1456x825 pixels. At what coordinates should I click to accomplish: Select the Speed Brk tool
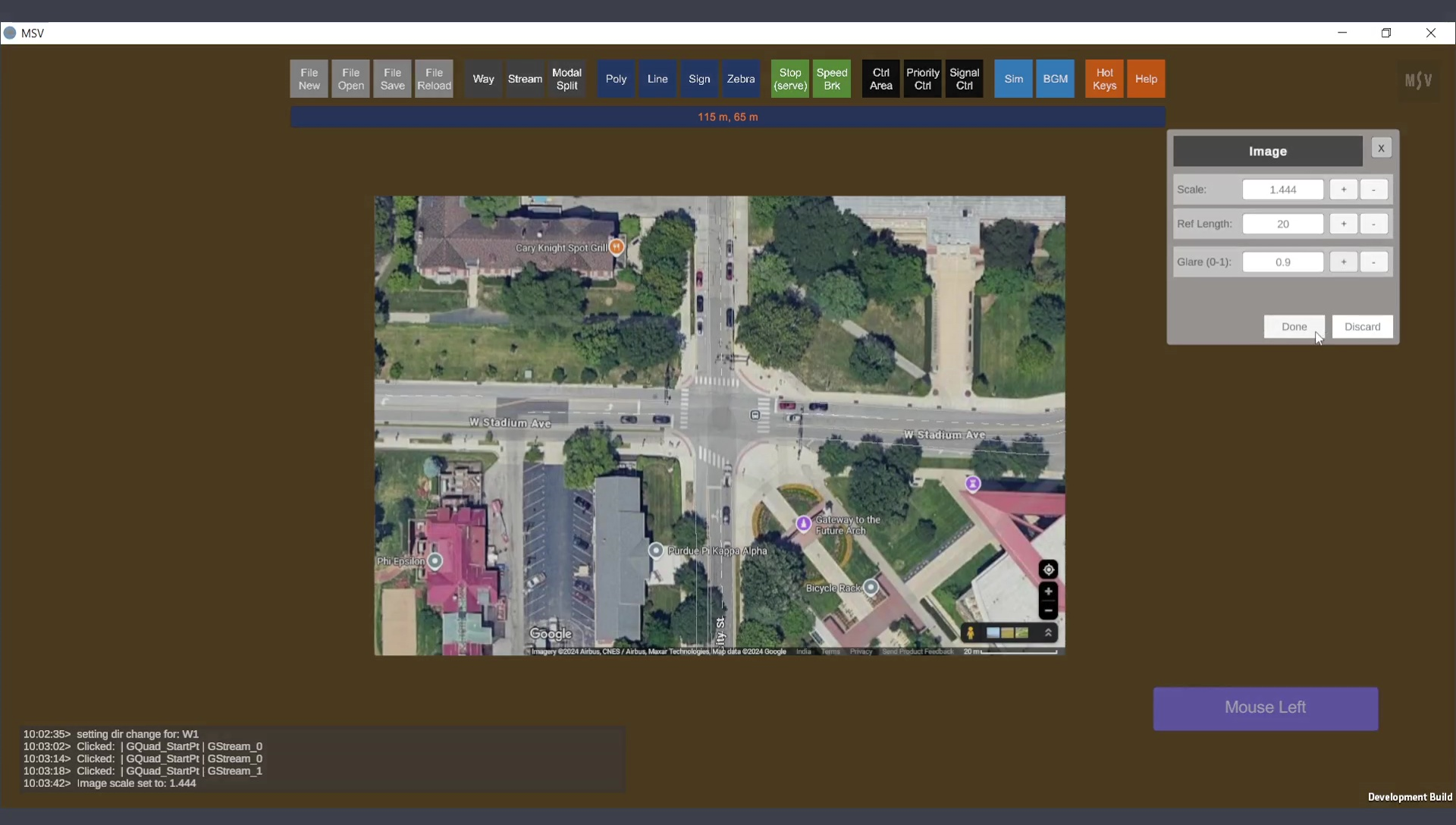coord(831,79)
